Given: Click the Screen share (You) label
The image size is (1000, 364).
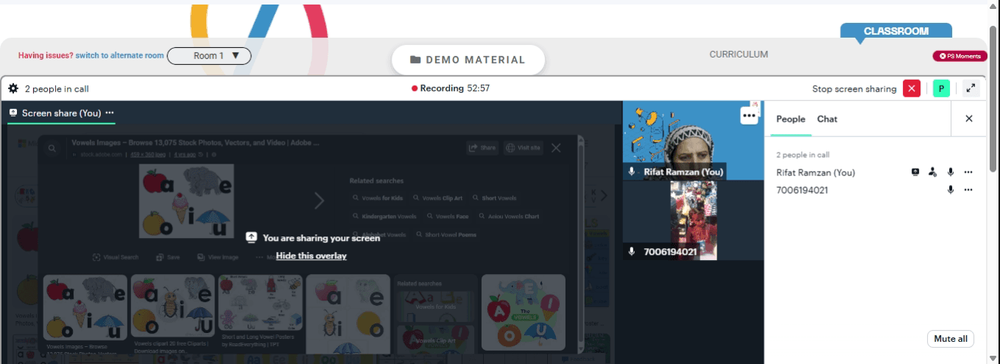Looking at the screenshot, I should click(61, 113).
